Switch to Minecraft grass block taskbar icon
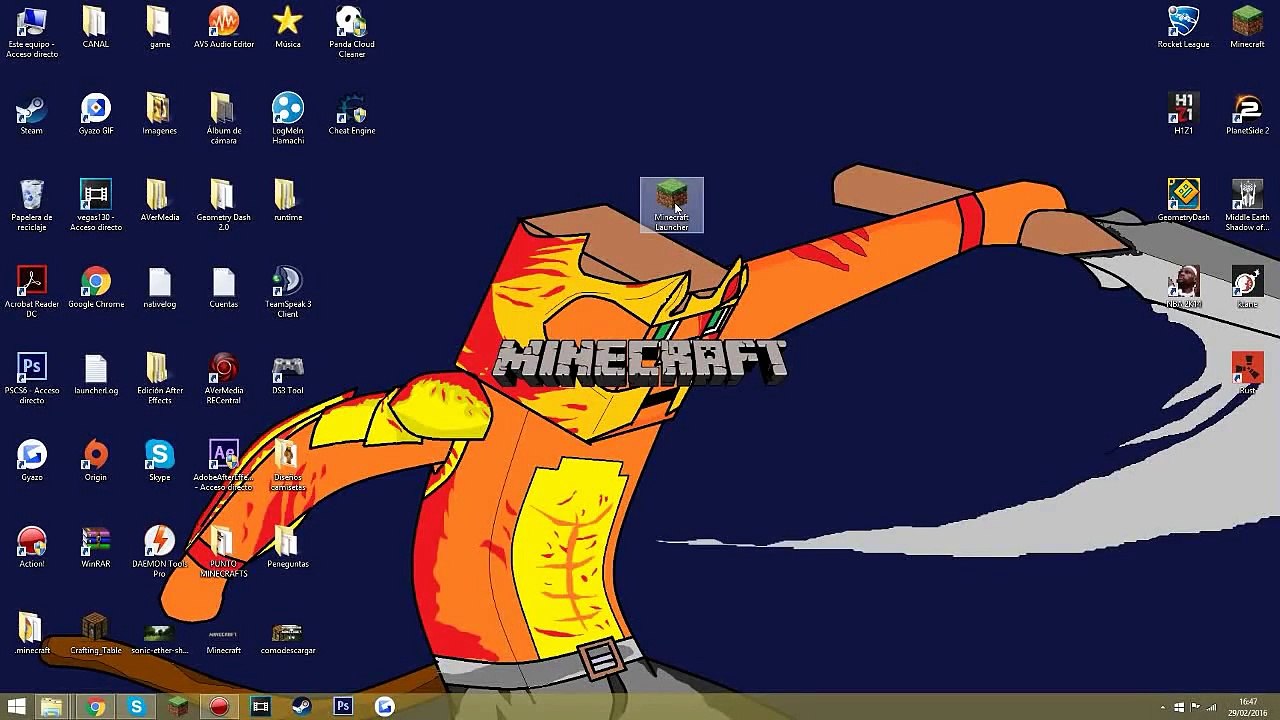Image resolution: width=1280 pixels, height=720 pixels. pos(178,707)
